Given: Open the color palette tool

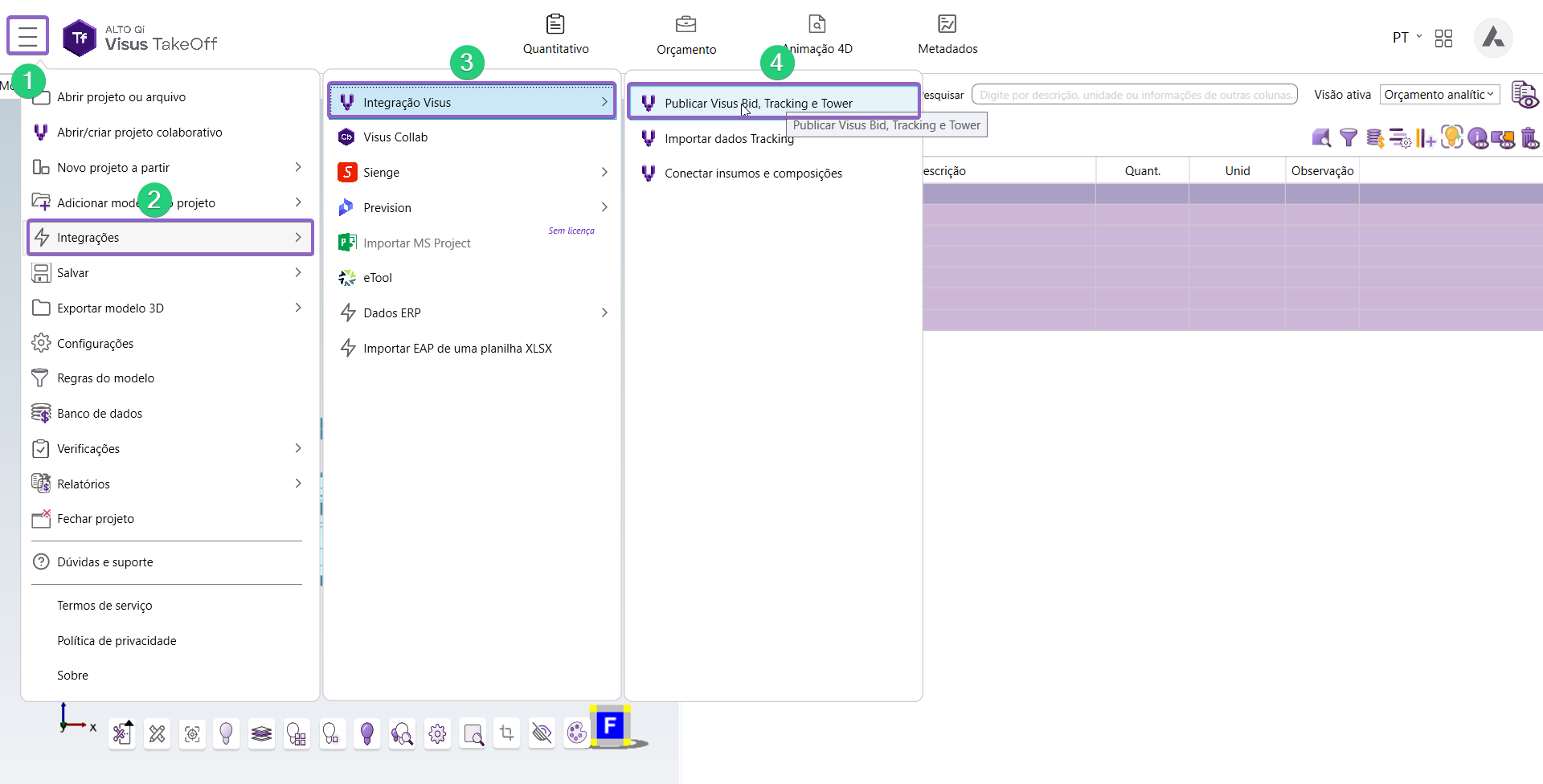Looking at the screenshot, I should point(576,733).
